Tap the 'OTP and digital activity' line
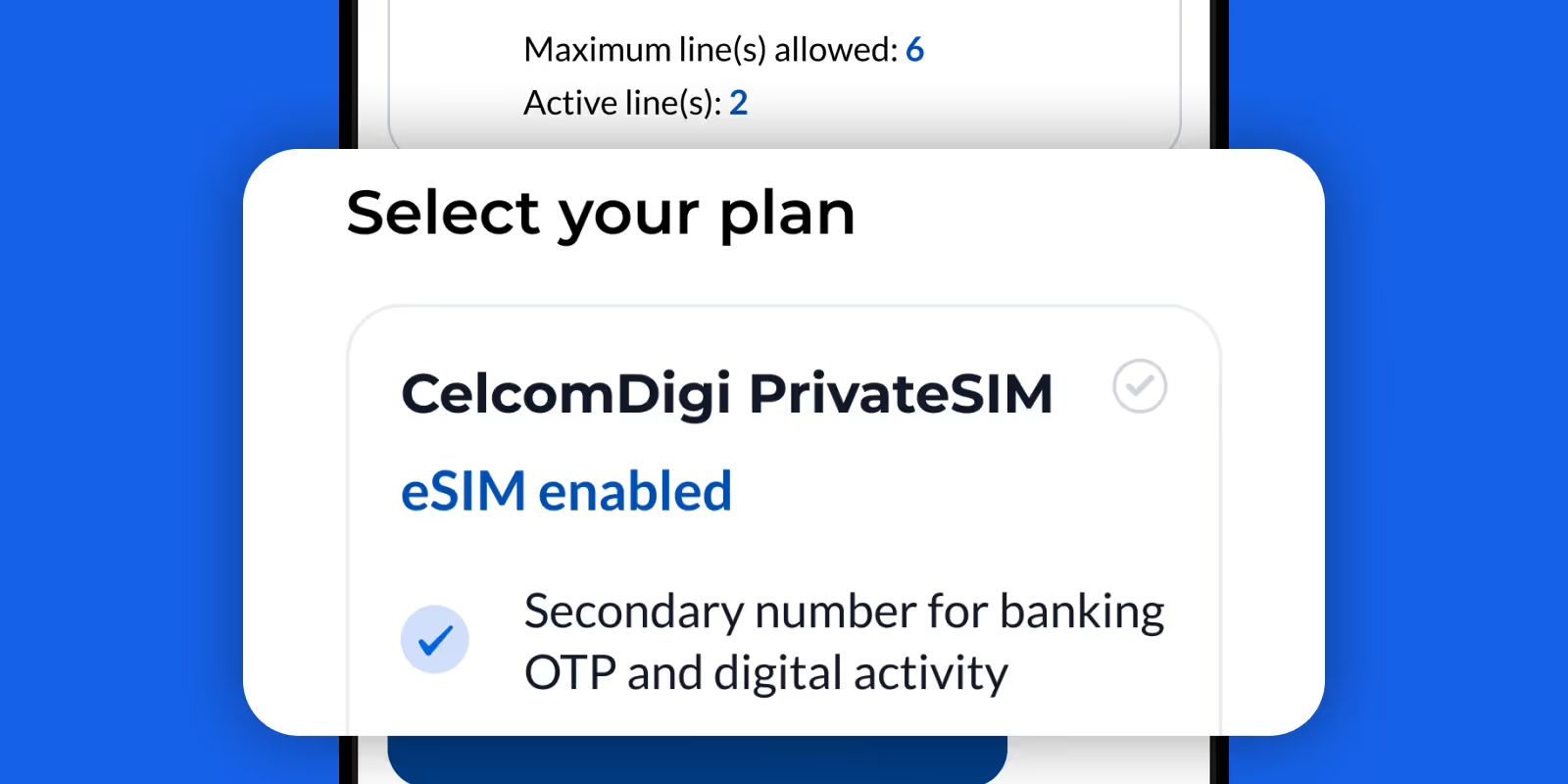Image resolution: width=1568 pixels, height=784 pixels. tap(766, 673)
